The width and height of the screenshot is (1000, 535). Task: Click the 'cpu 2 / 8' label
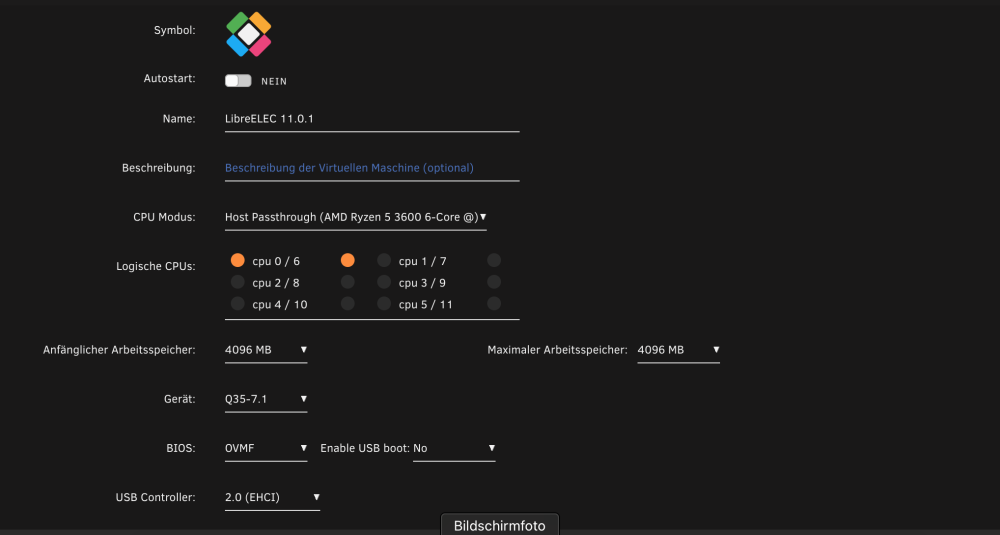point(276,283)
